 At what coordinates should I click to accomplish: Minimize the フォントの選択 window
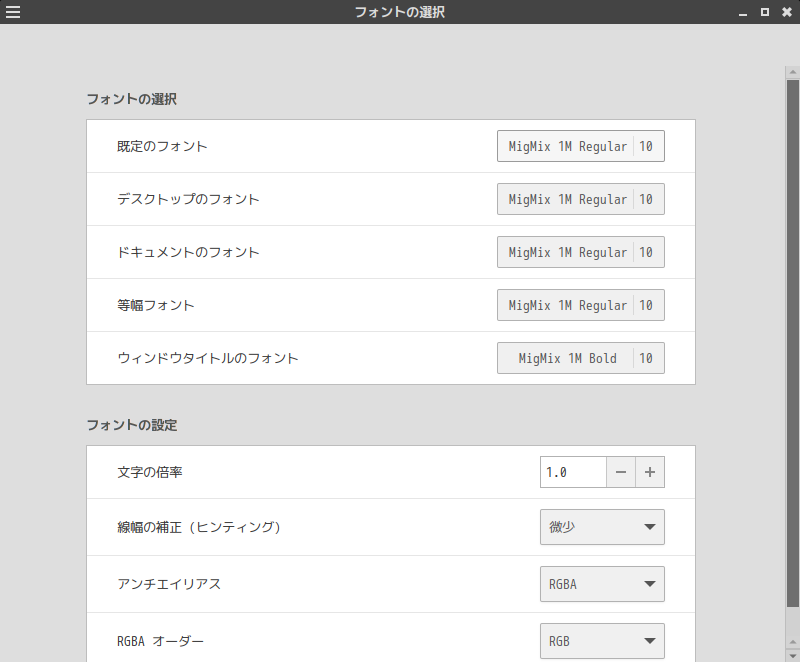[743, 13]
